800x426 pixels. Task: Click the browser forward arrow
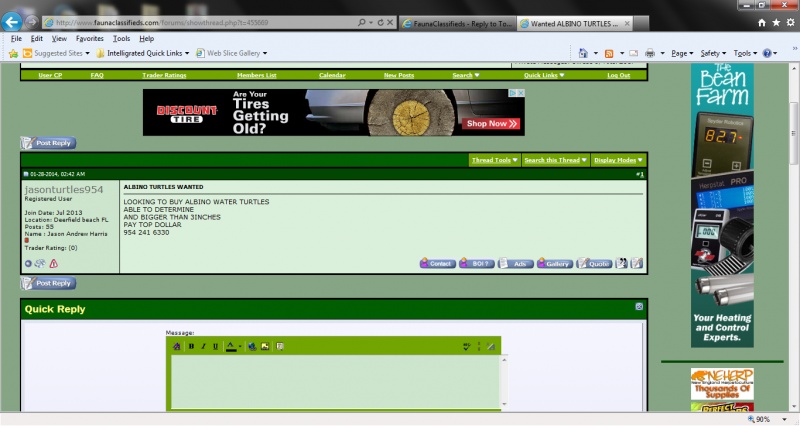pos(32,22)
